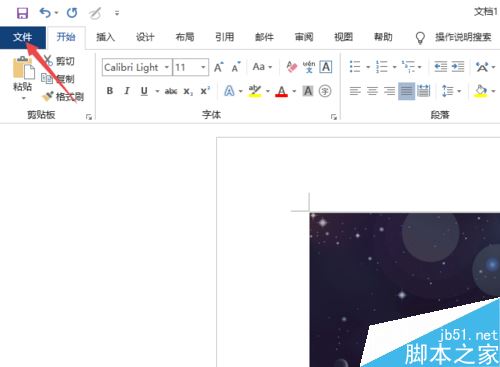Open the 字体 font dialog launcher
500x367 pixels.
point(334,117)
